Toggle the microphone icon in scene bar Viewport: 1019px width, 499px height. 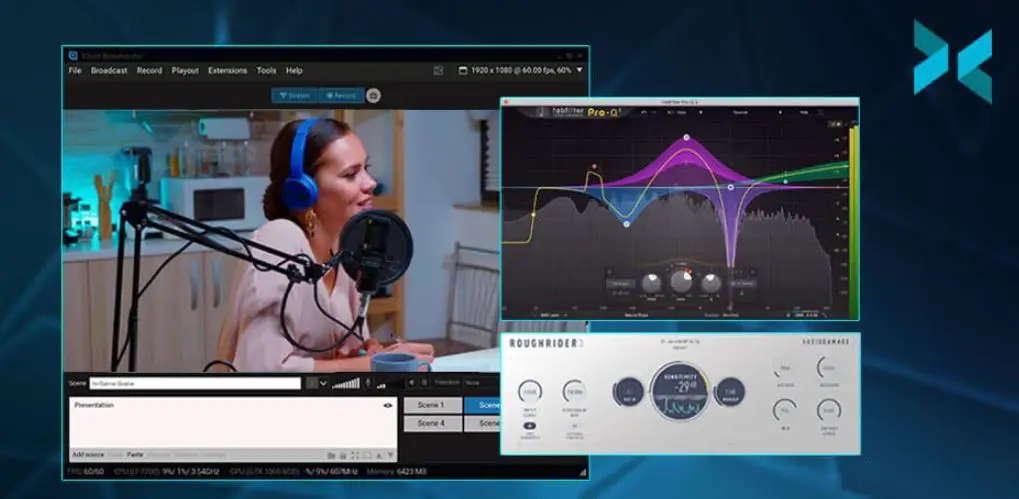[x=368, y=383]
